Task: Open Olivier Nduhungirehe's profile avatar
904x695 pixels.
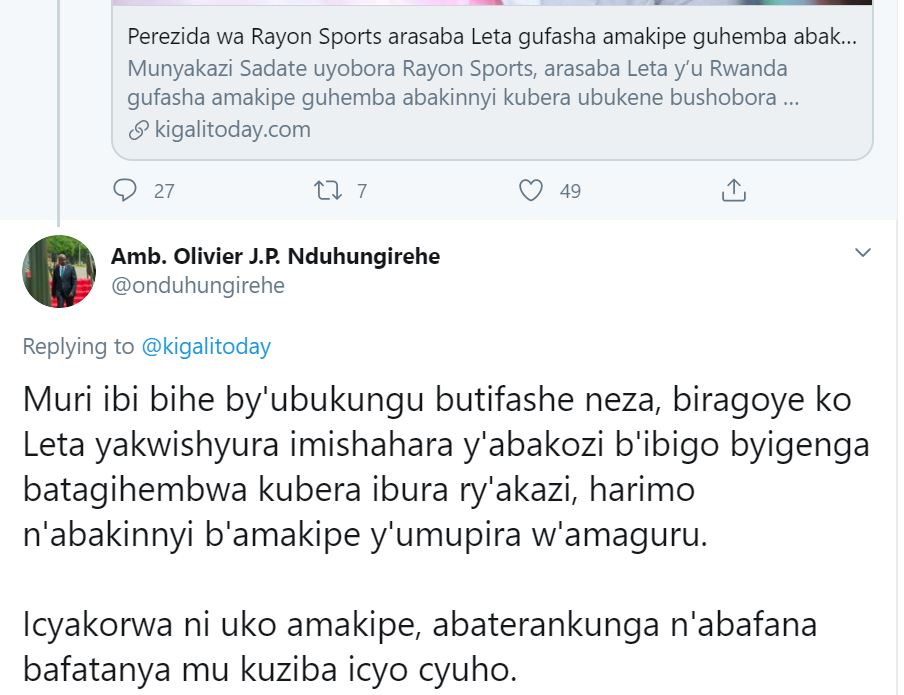Action: (59, 271)
